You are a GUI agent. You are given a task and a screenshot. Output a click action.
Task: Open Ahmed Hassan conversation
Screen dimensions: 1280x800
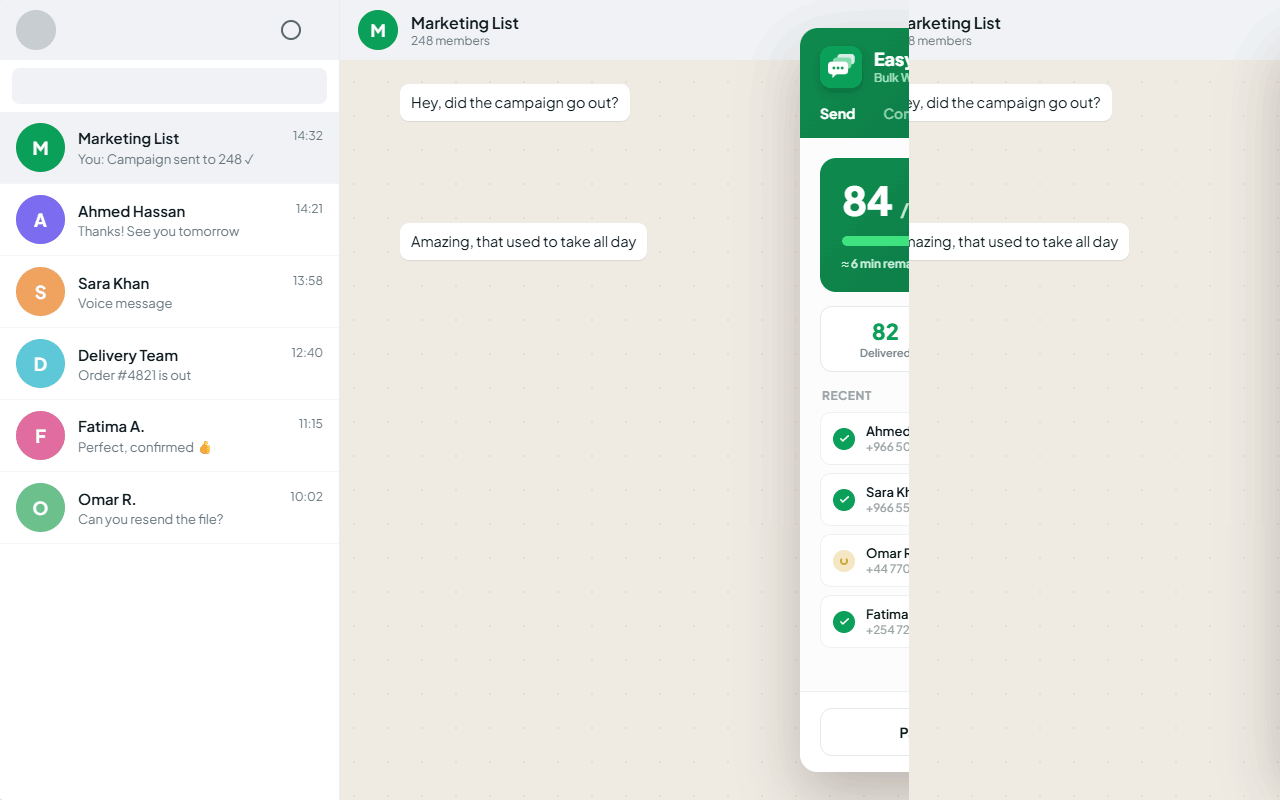tap(169, 220)
